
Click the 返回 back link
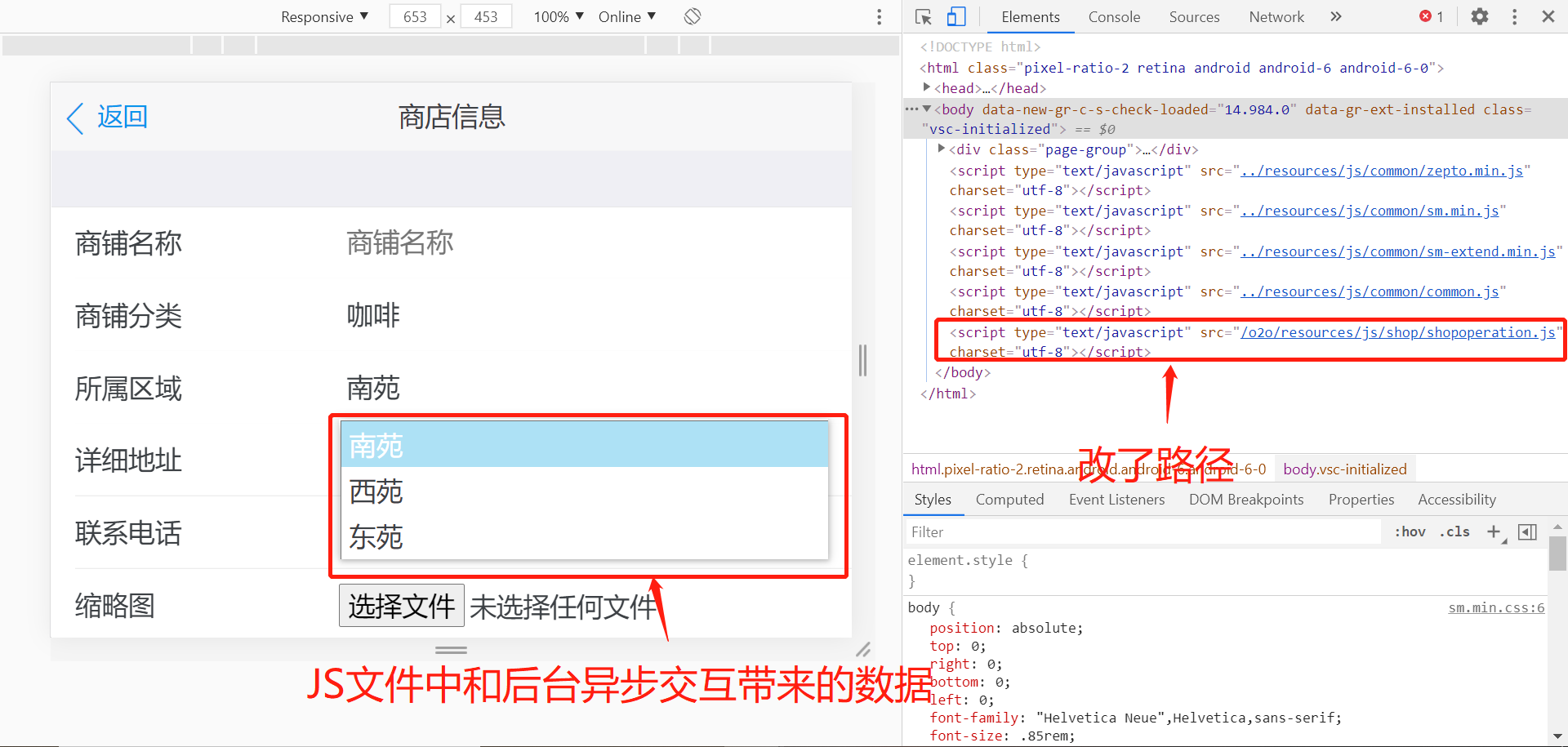click(x=122, y=117)
